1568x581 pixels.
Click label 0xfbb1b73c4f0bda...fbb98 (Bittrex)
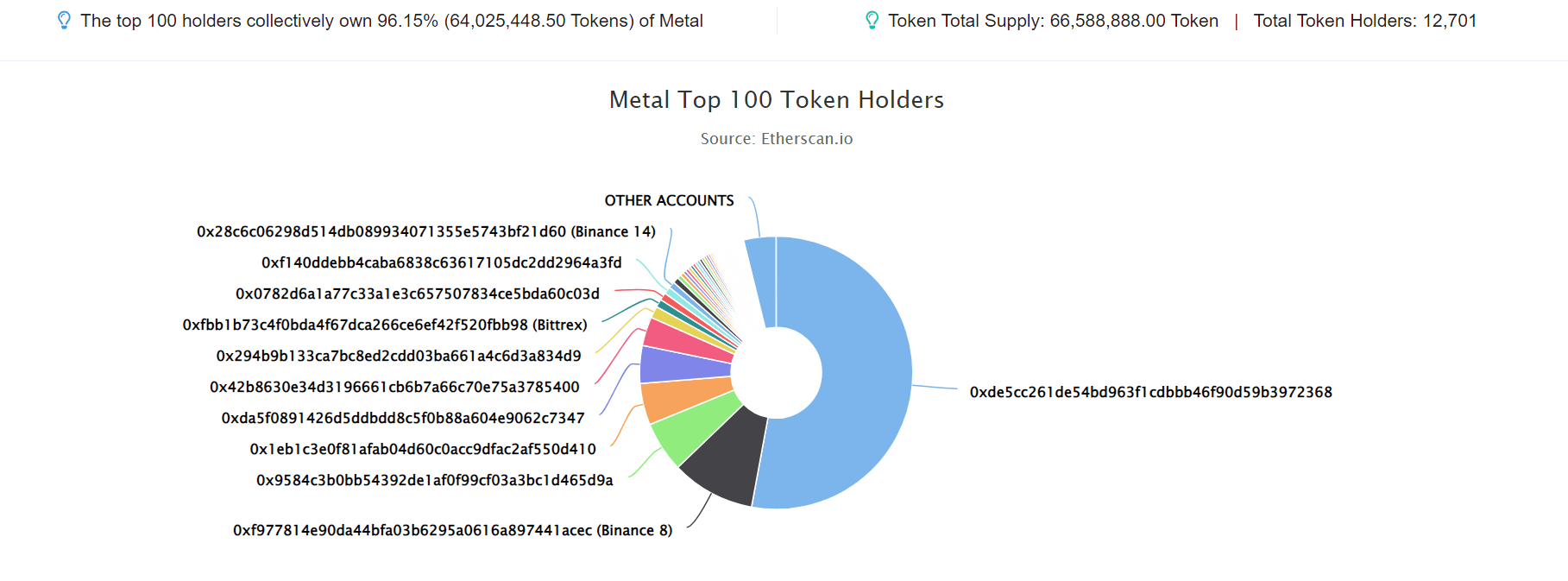click(385, 325)
